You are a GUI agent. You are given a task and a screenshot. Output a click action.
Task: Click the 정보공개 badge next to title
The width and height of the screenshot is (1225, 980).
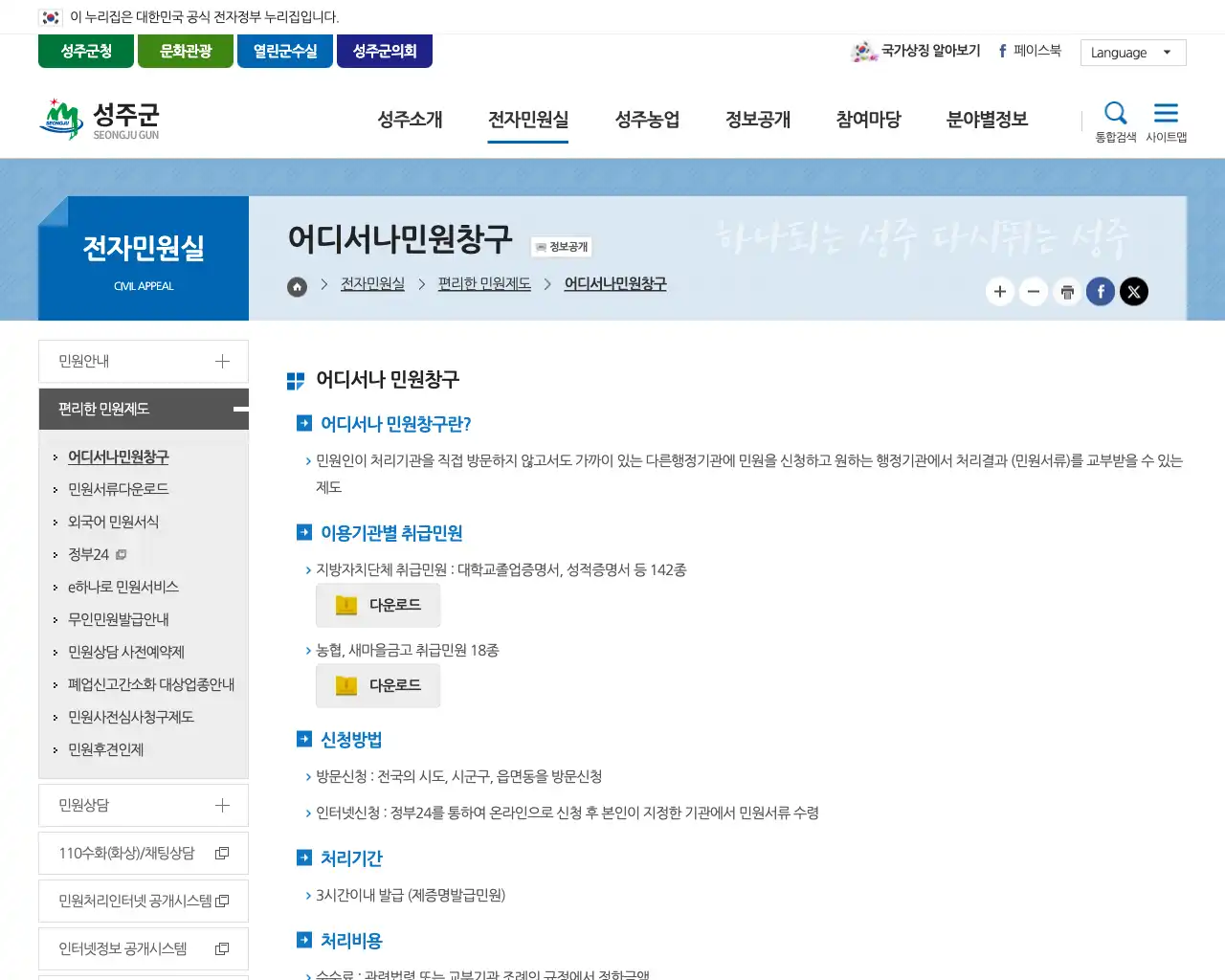pyautogui.click(x=562, y=247)
